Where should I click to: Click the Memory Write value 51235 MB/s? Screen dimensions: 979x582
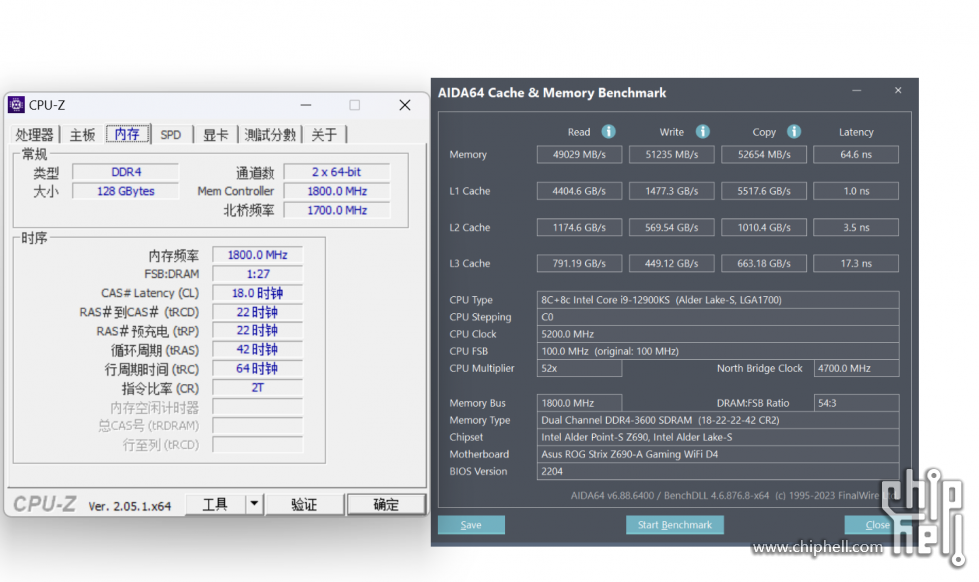(671, 154)
